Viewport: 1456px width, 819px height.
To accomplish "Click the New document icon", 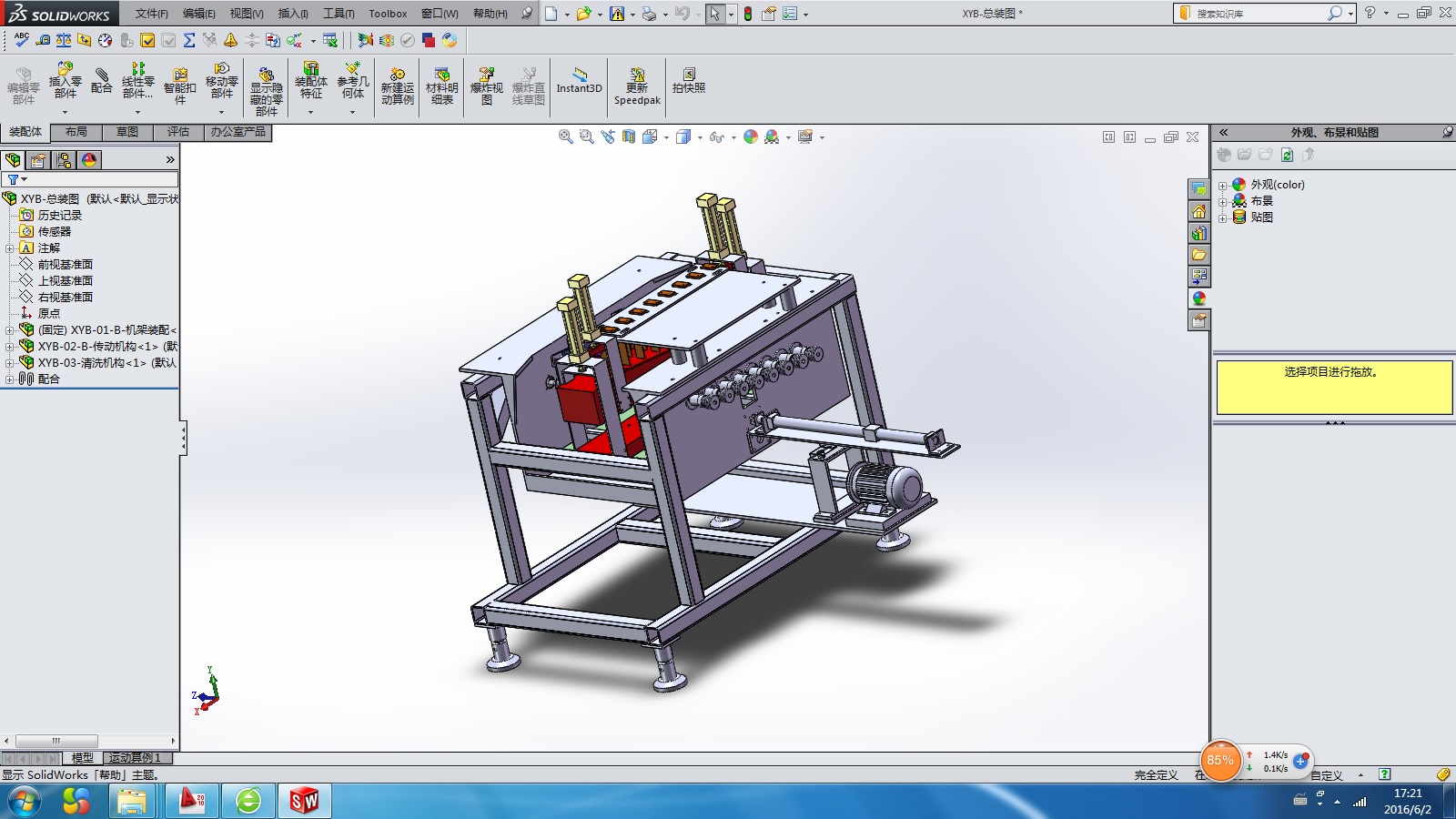I will click(x=551, y=14).
